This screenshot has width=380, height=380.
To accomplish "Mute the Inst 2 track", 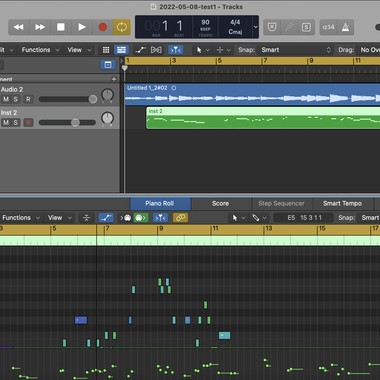I will pyautogui.click(x=6, y=123).
